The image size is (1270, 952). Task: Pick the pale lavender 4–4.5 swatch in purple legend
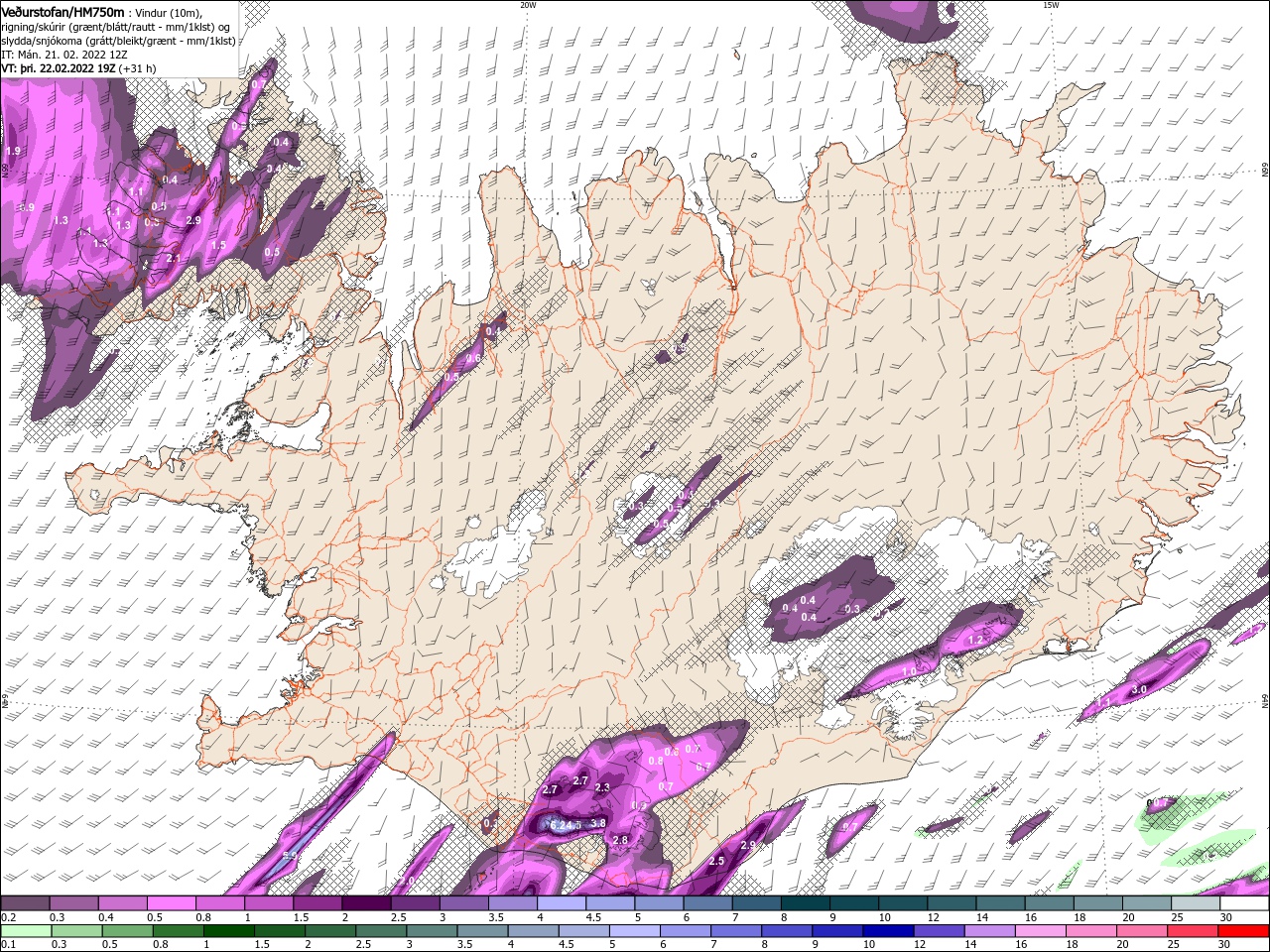(562, 903)
